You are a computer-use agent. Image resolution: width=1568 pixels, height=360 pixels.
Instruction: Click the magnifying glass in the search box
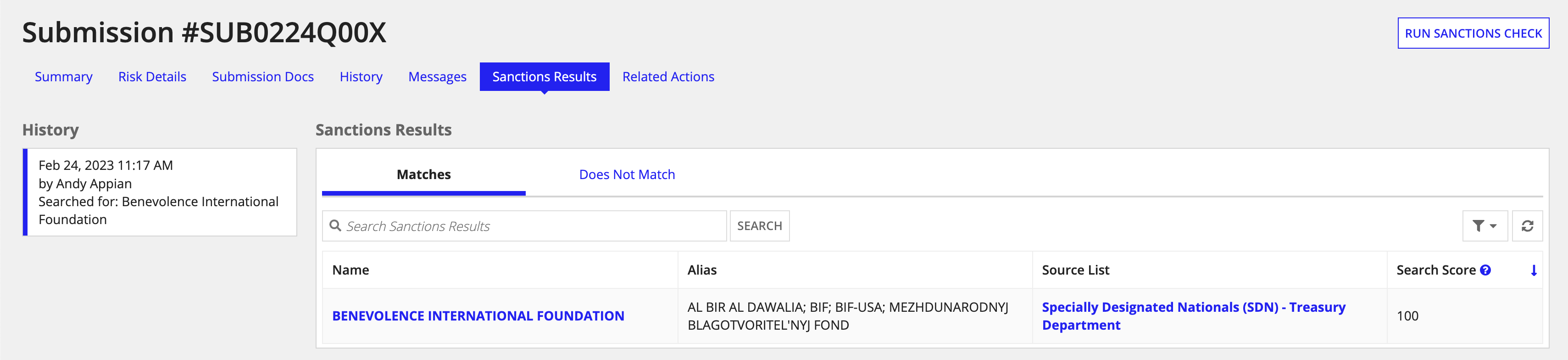(335, 225)
